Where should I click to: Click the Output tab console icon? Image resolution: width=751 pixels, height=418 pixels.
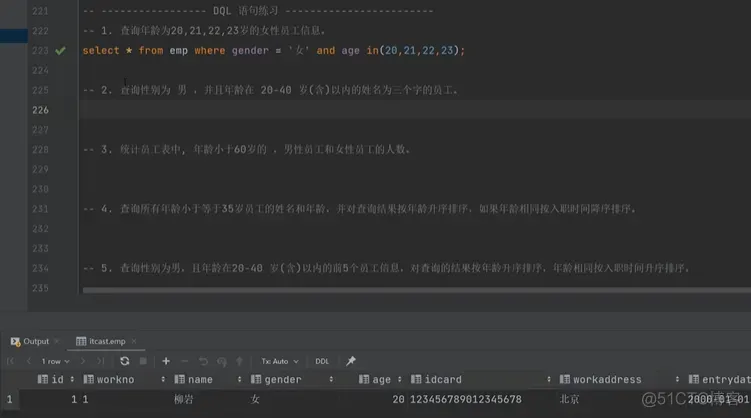(15, 341)
